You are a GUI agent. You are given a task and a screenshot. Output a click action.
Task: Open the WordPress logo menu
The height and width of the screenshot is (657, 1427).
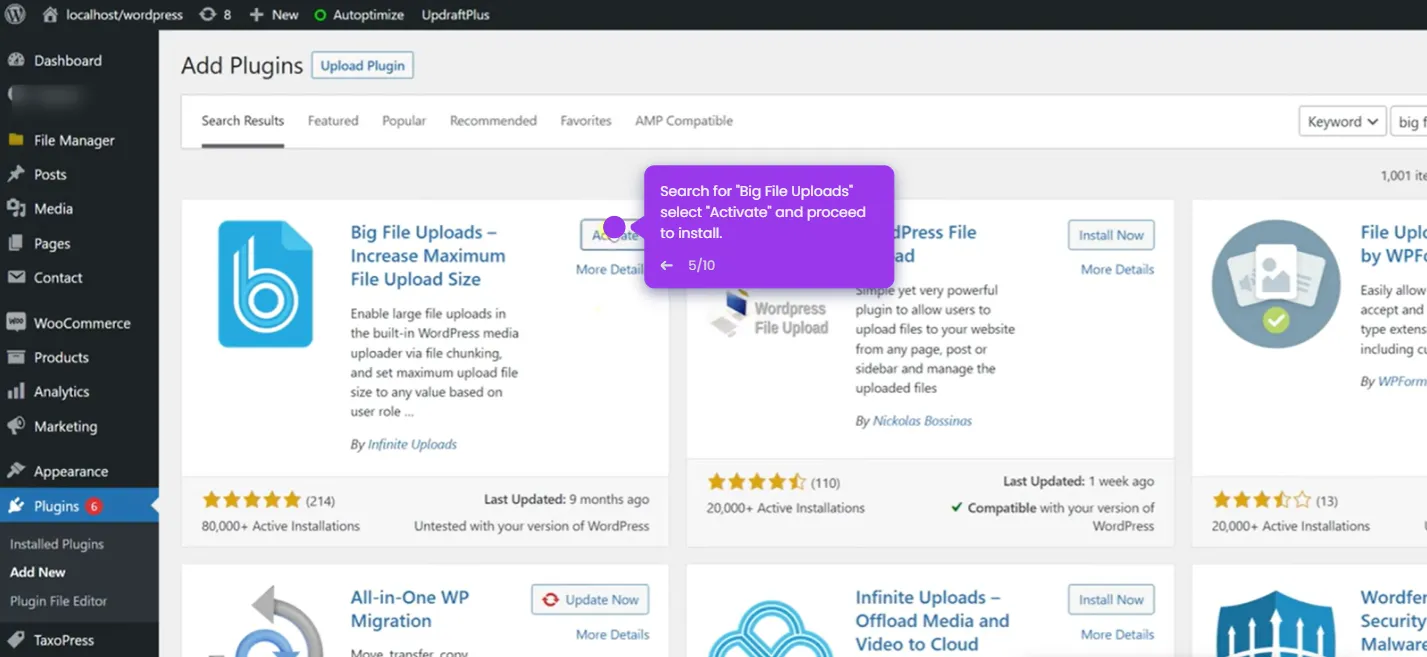(x=16, y=15)
